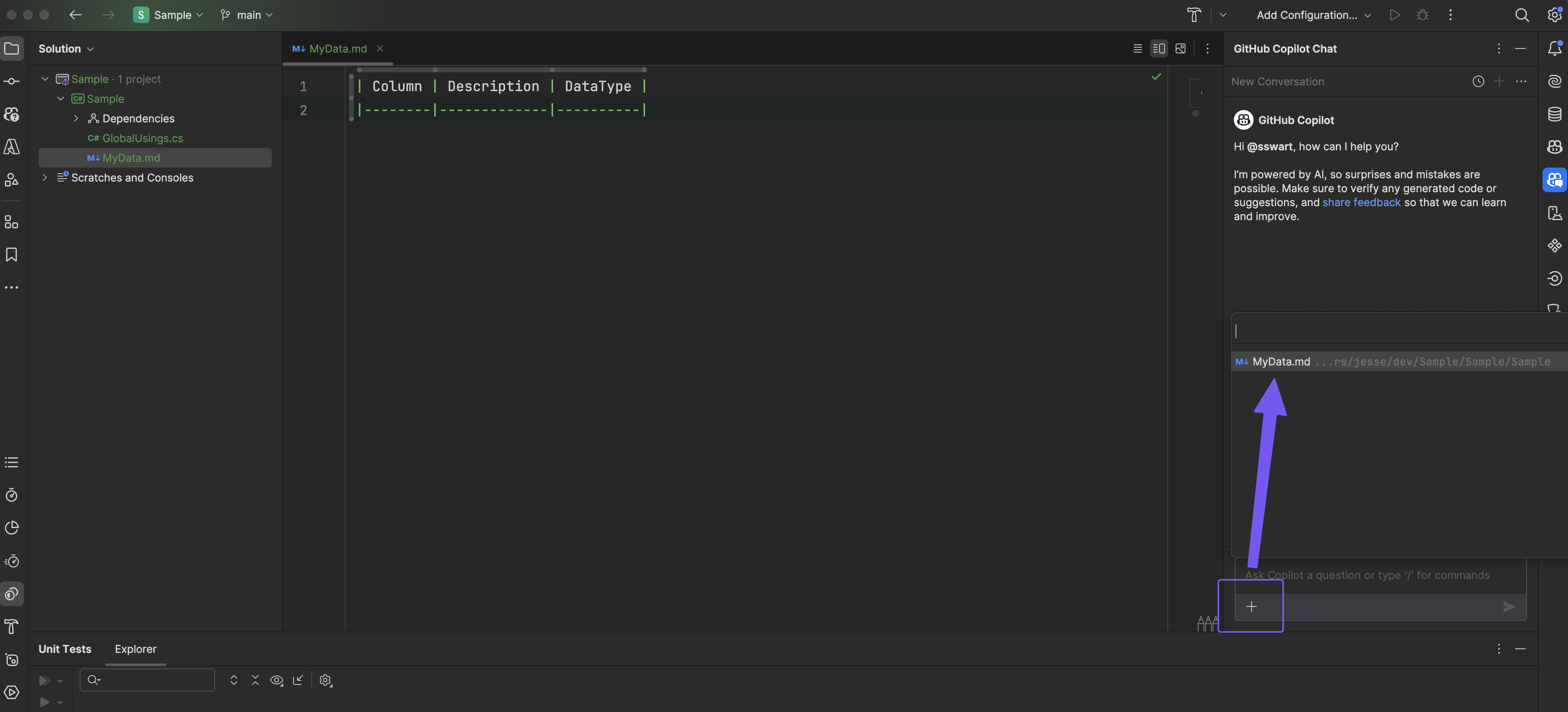Open editor tab options menu
Image resolution: width=1568 pixels, height=712 pixels.
click(x=1208, y=49)
